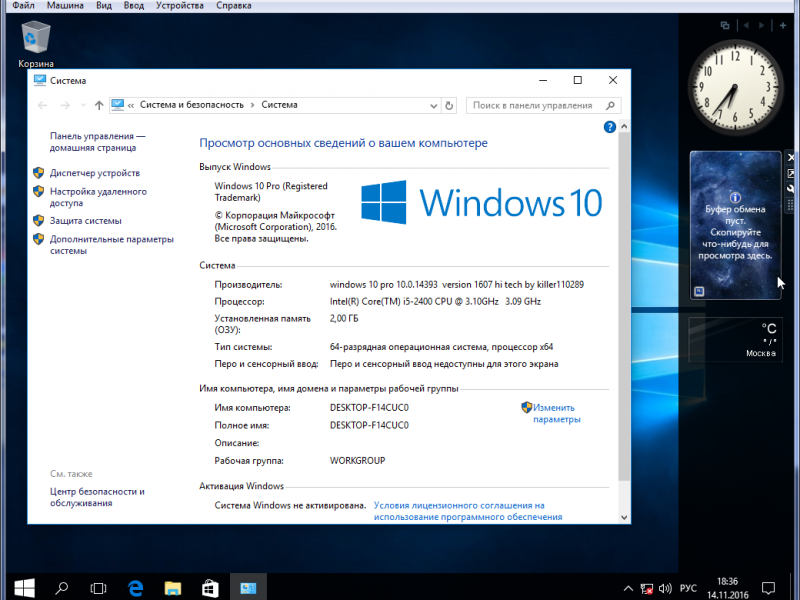Open the Корзина recycle bin desktop icon
Viewport: 800px width, 600px height.
35,44
